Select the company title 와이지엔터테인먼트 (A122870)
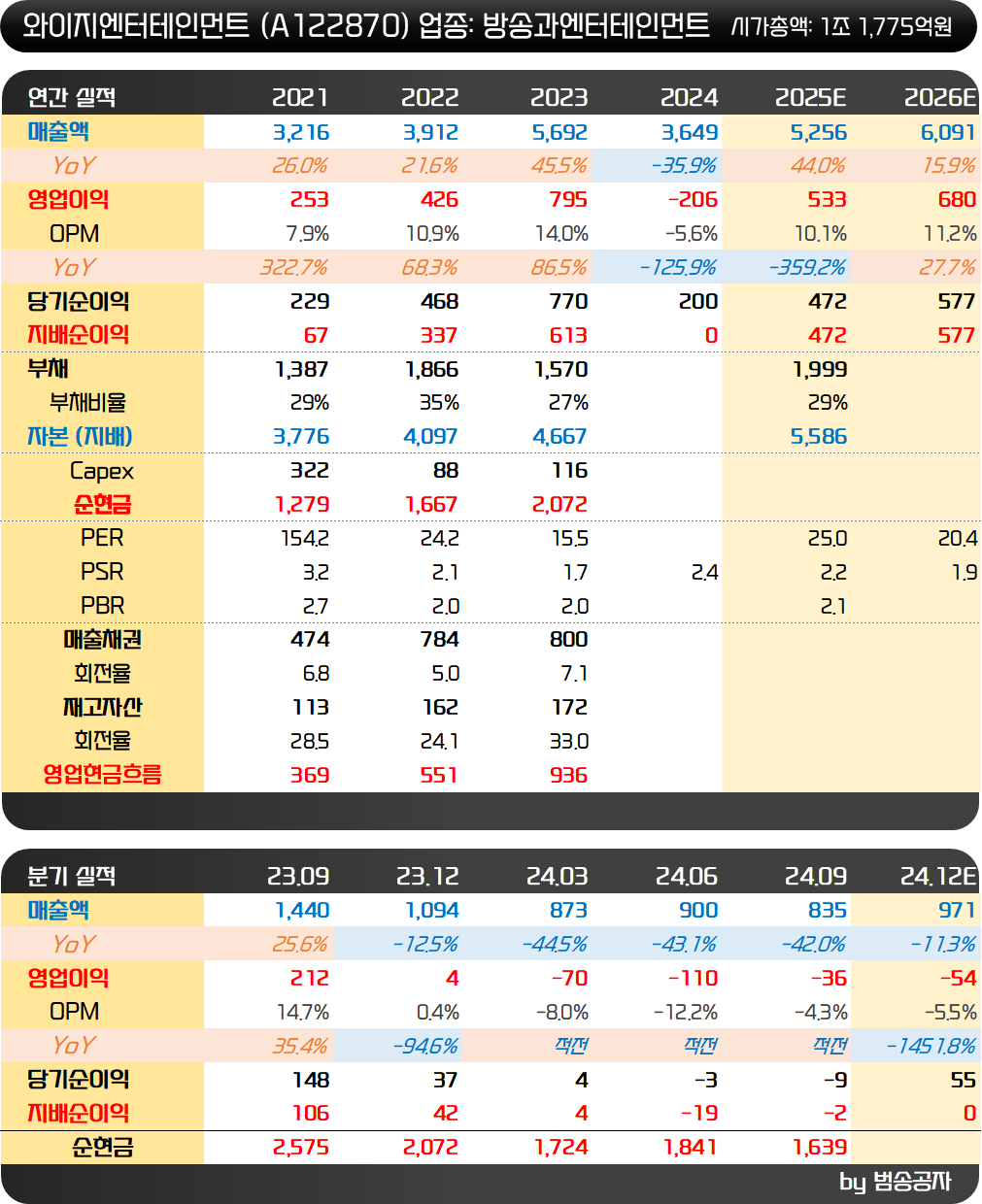This screenshot has width=982, height=1204. click(215, 25)
